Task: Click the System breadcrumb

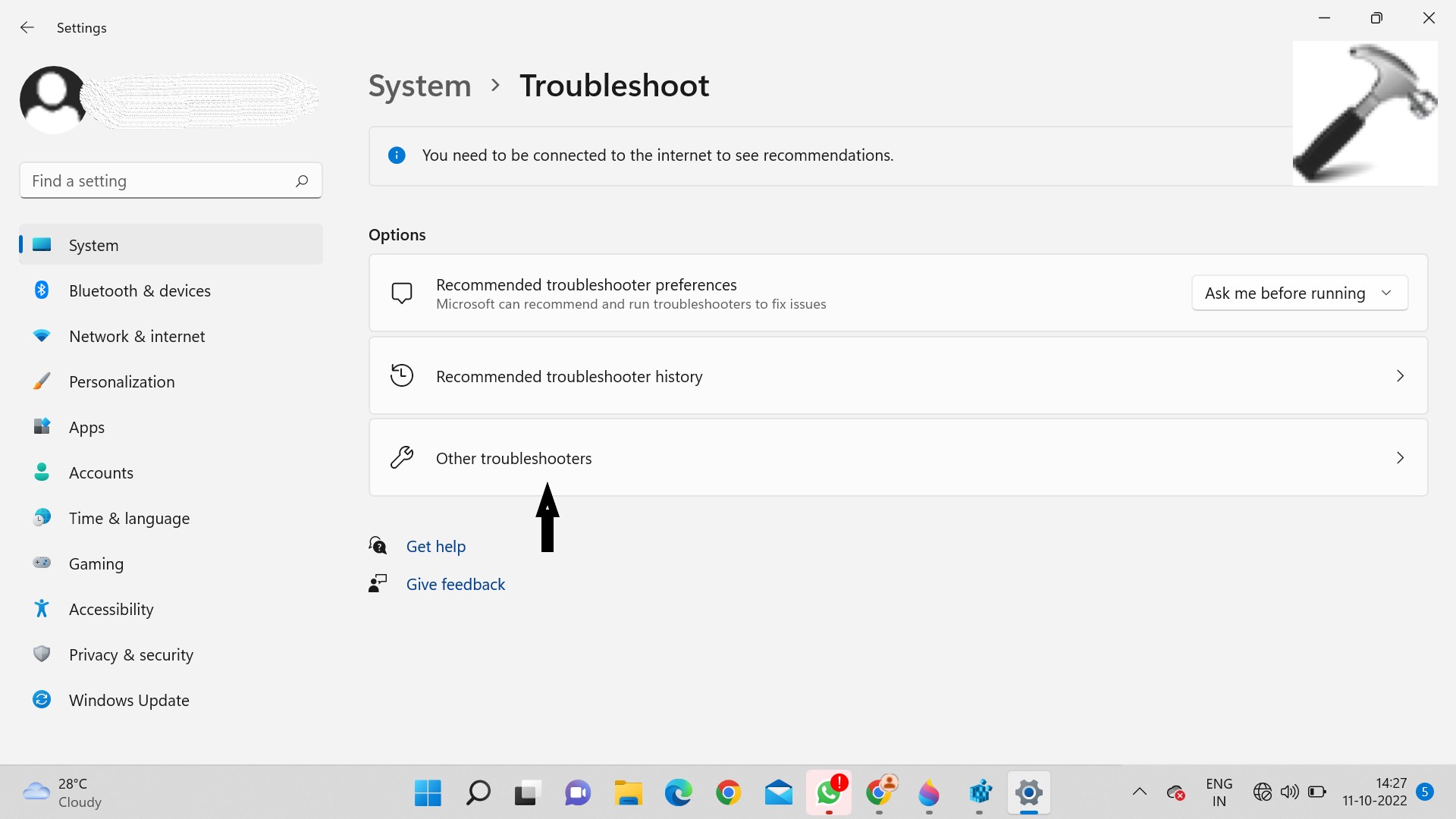Action: [419, 86]
